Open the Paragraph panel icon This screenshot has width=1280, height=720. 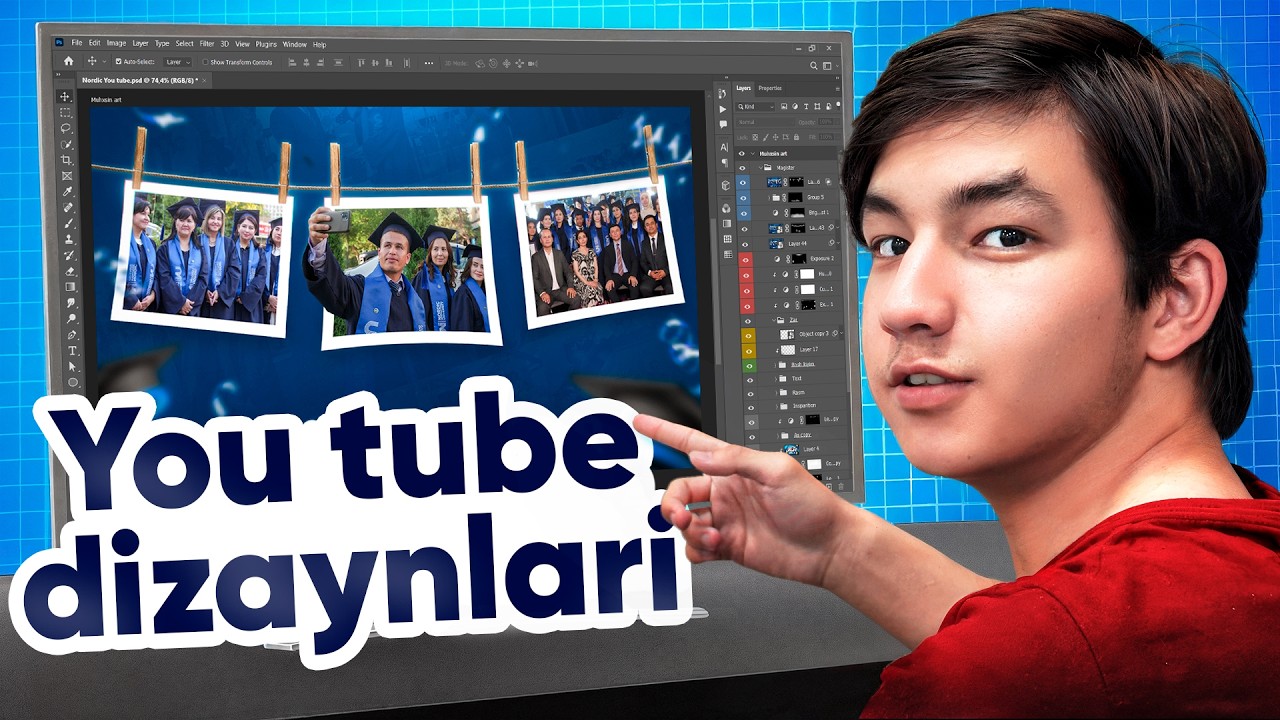pyautogui.click(x=724, y=162)
